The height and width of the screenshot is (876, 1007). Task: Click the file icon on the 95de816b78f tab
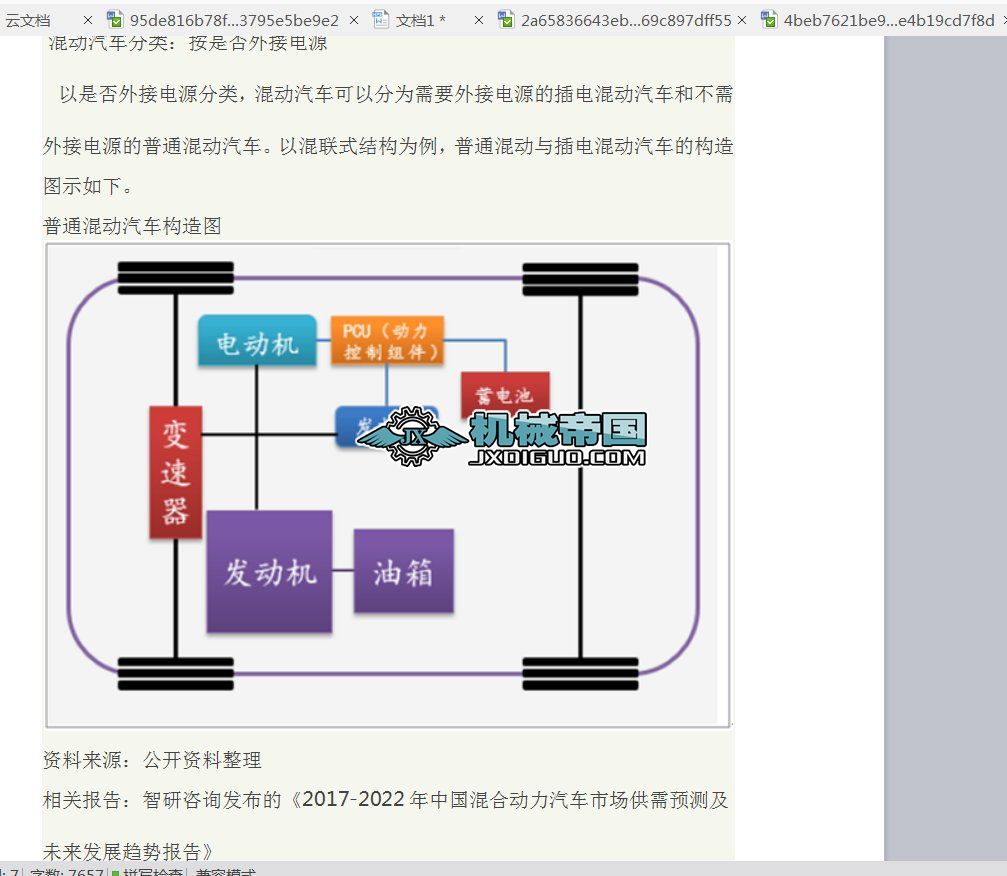pos(115,20)
